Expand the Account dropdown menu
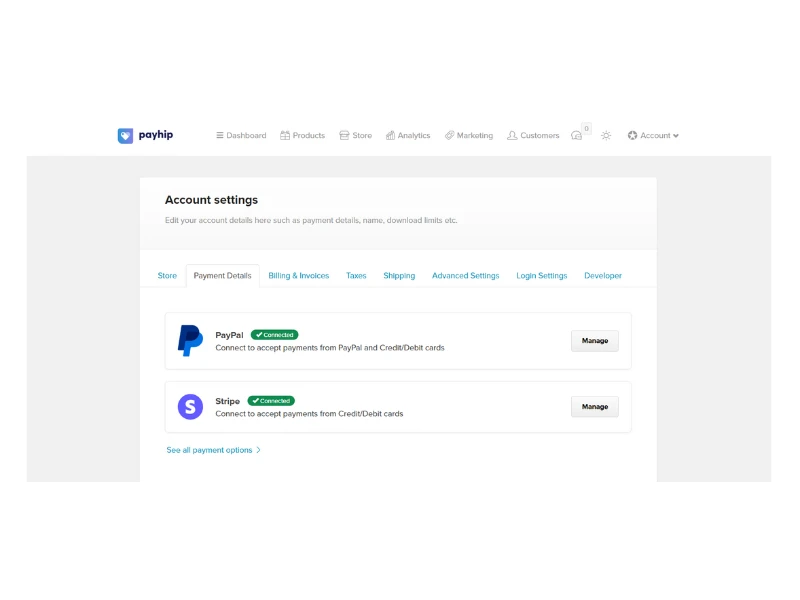 coord(653,136)
